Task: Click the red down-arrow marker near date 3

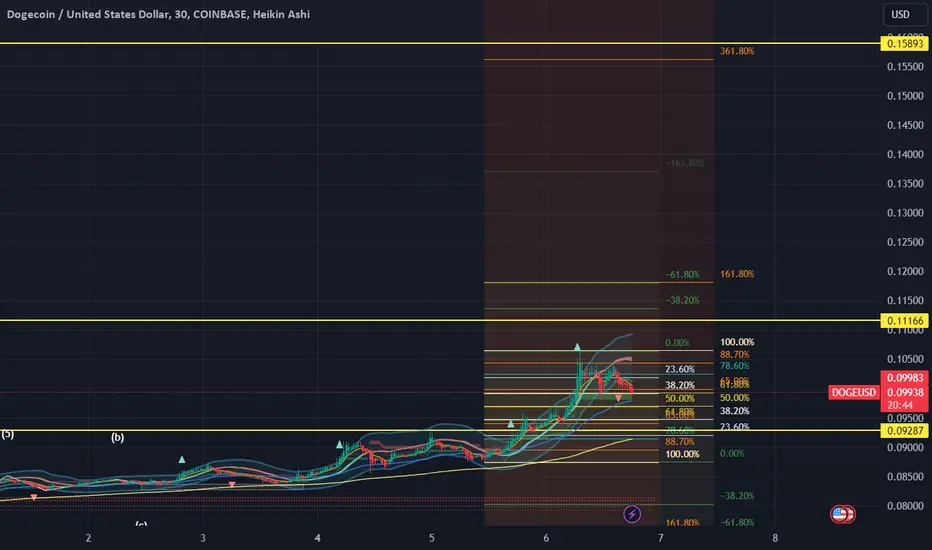Action: click(x=232, y=485)
